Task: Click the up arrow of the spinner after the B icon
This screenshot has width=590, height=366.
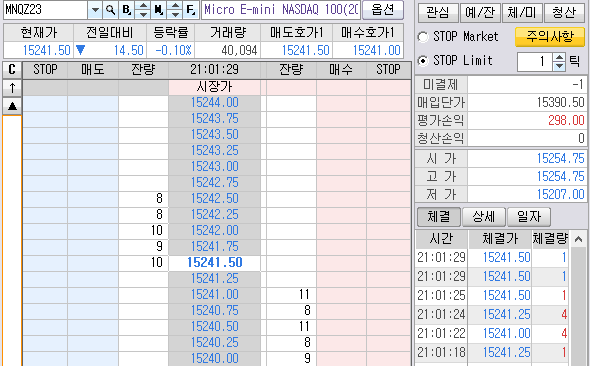Action: (x=143, y=6)
